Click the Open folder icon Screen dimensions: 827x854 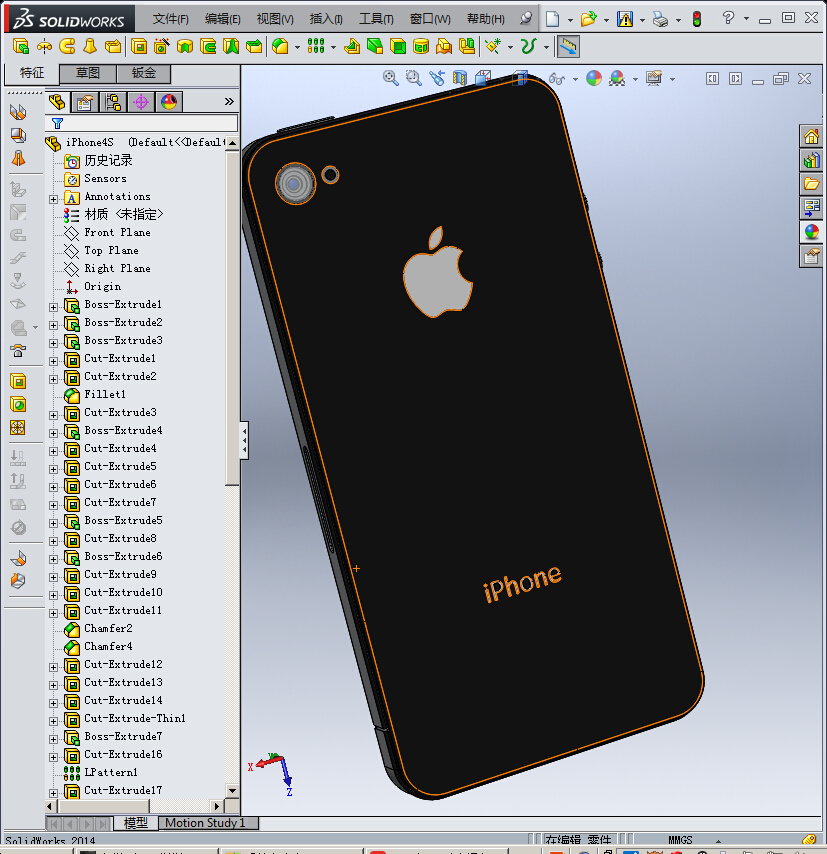coord(588,20)
